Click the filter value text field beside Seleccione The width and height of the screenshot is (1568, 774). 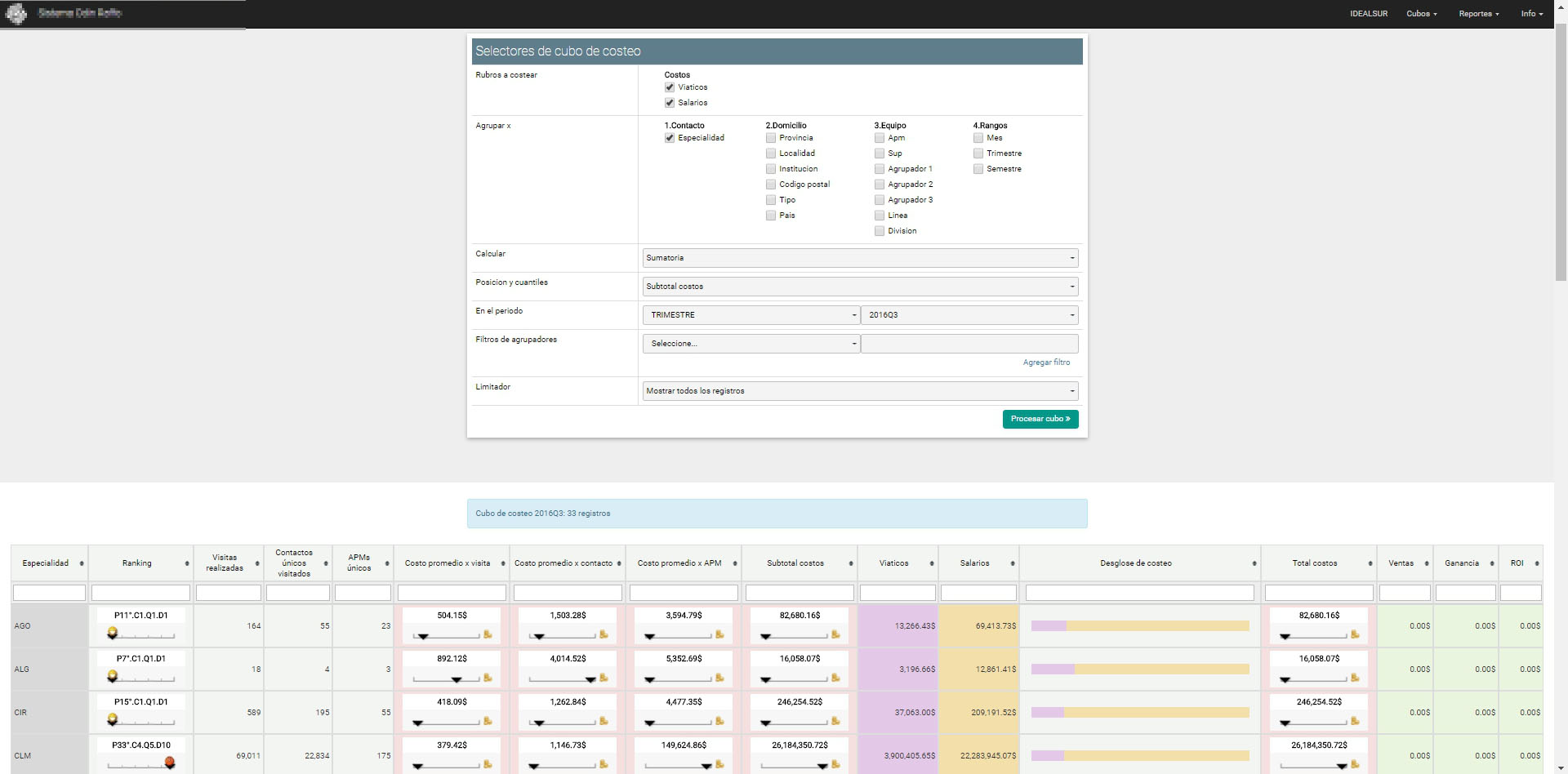pyautogui.click(x=969, y=344)
